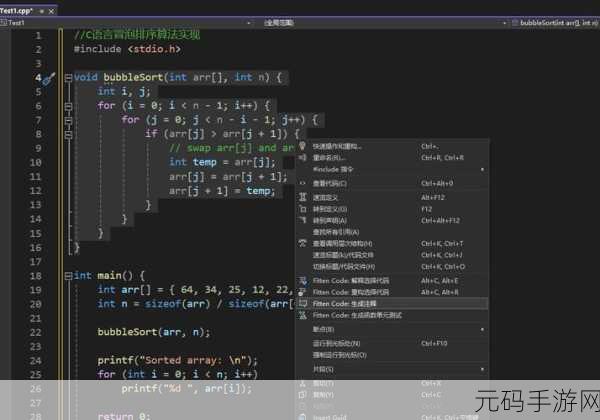600x420 pixels.
Task: Collapse the bubbleSort function at line 4
Action: point(68,78)
